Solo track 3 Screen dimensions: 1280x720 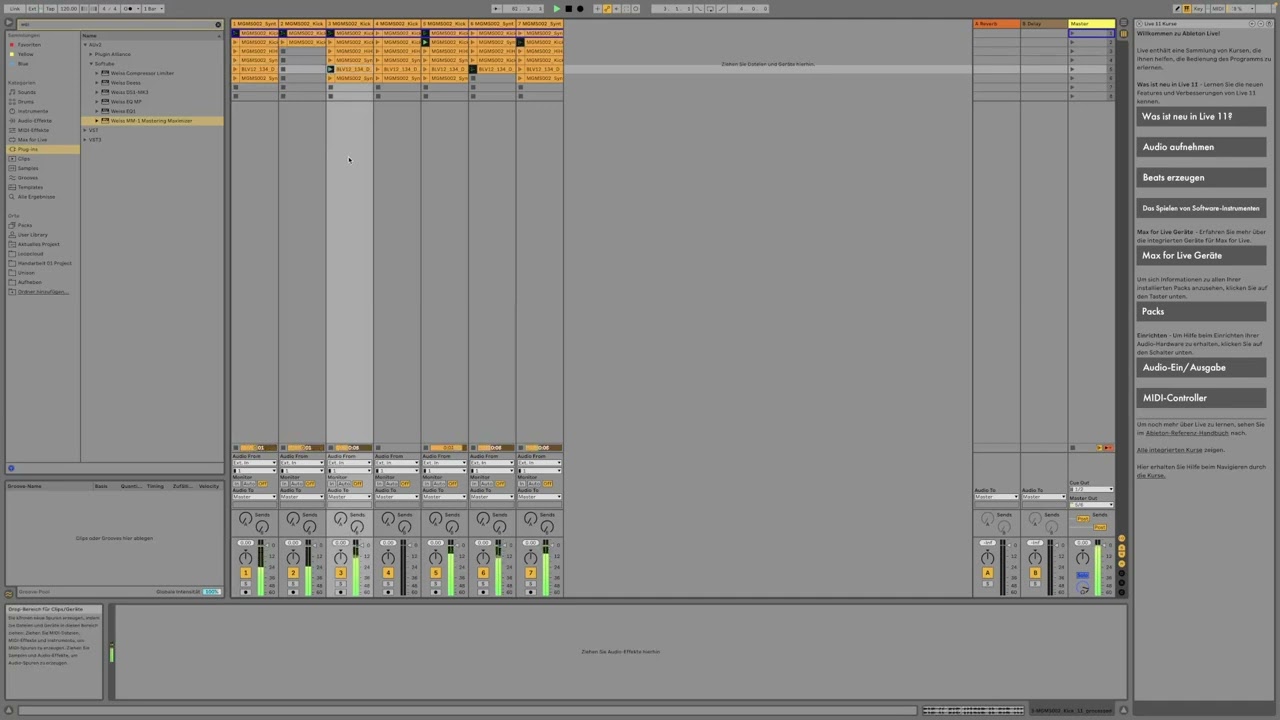[x=341, y=584]
